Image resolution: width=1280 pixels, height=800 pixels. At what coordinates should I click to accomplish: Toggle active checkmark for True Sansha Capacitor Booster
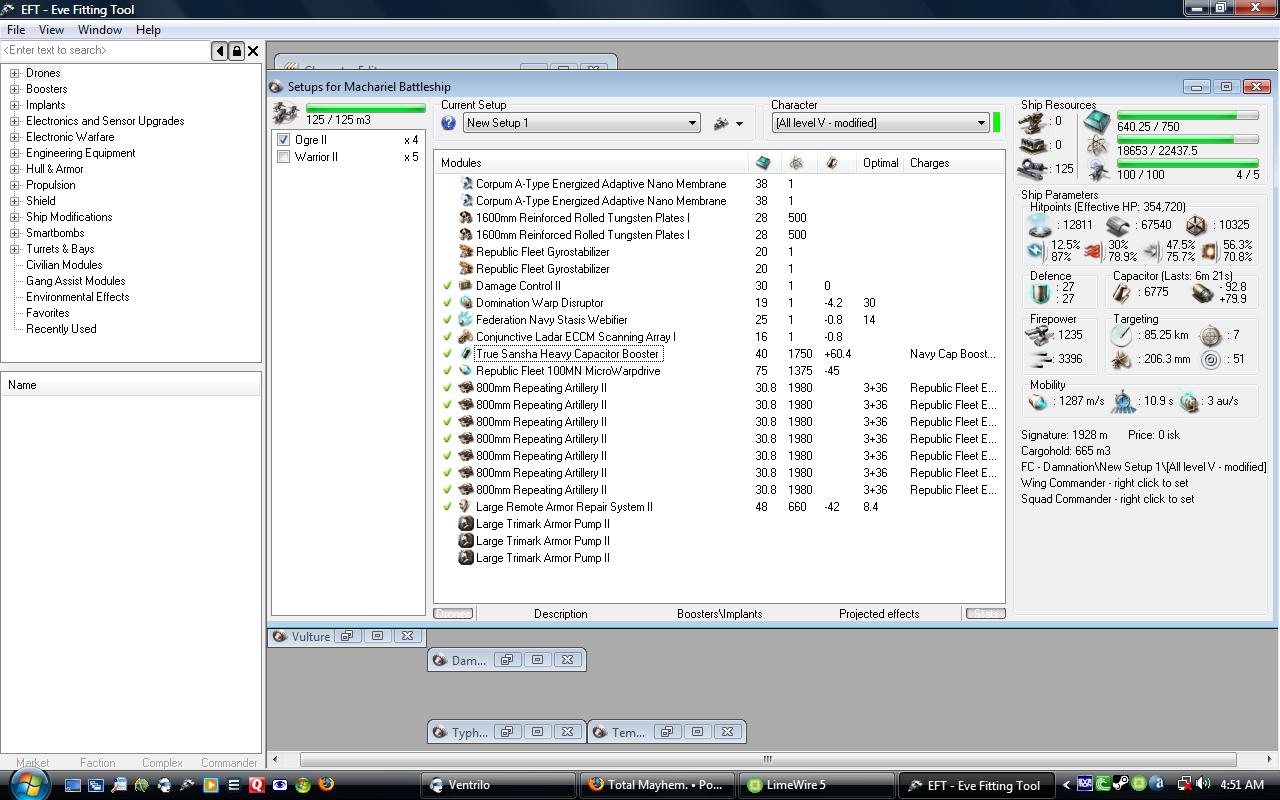click(448, 354)
